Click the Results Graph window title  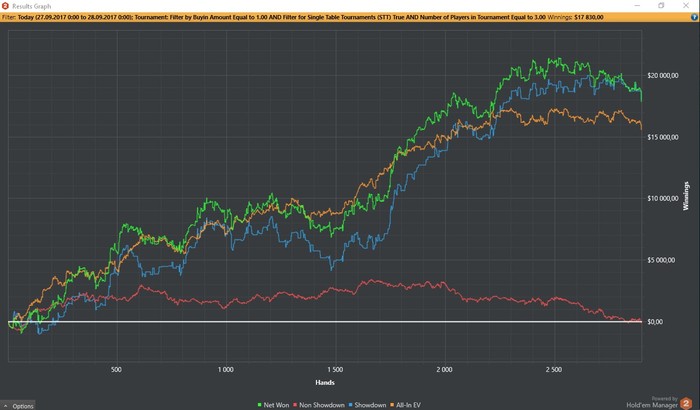(x=31, y=6)
